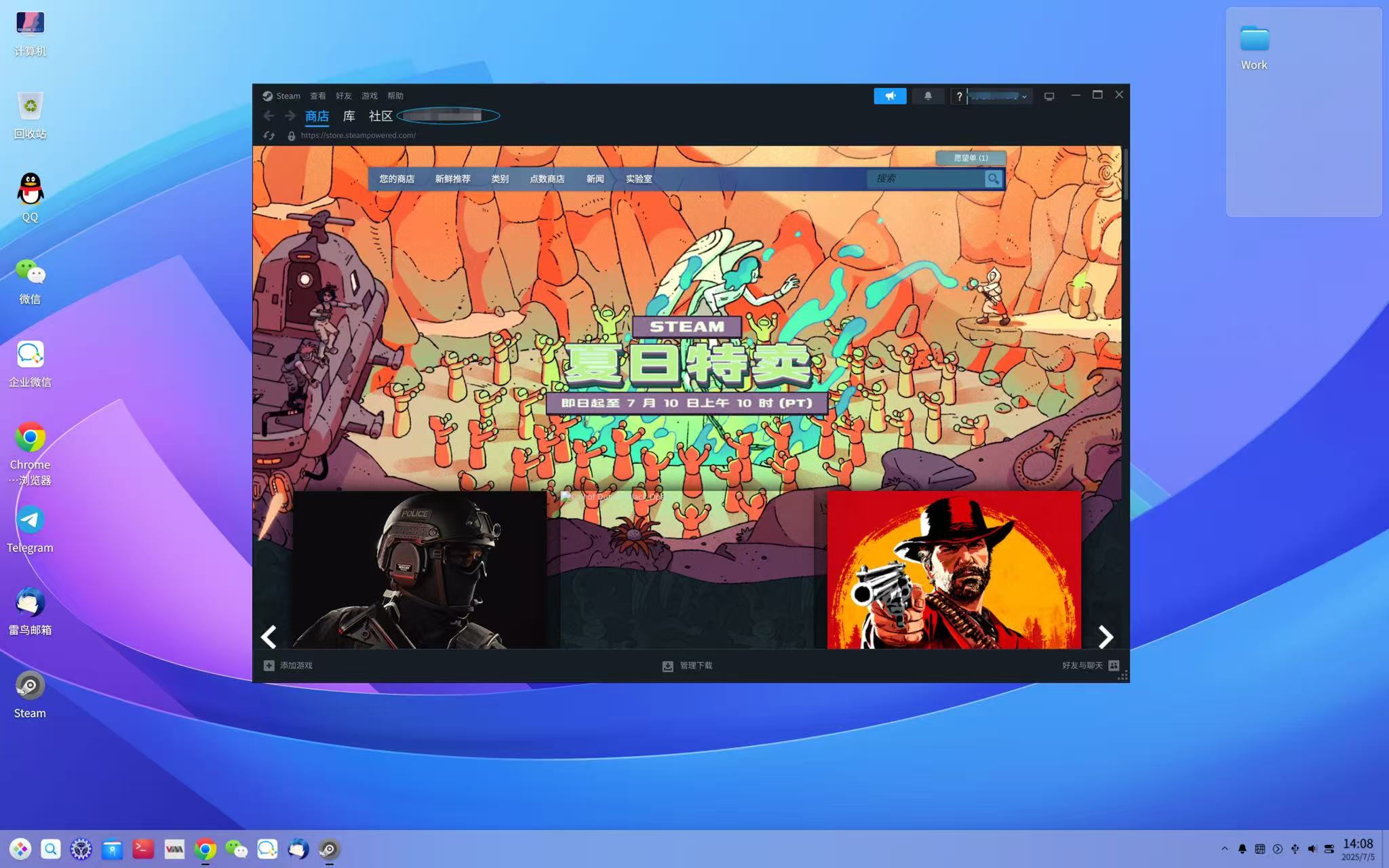Image resolution: width=1389 pixels, height=868 pixels.
Task: Open the terminal icon in taskbar
Action: 143,848
